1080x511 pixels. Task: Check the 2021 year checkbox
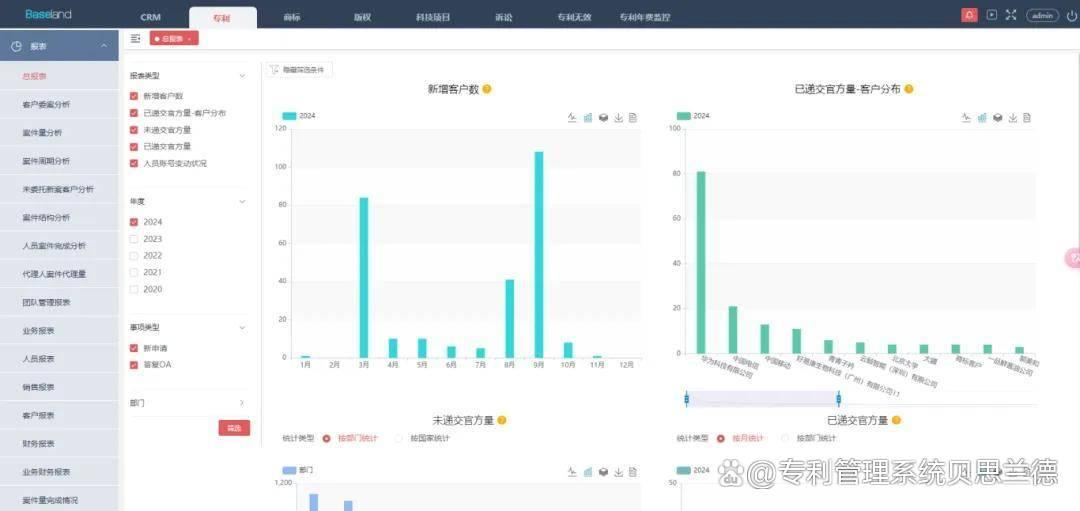[134, 272]
